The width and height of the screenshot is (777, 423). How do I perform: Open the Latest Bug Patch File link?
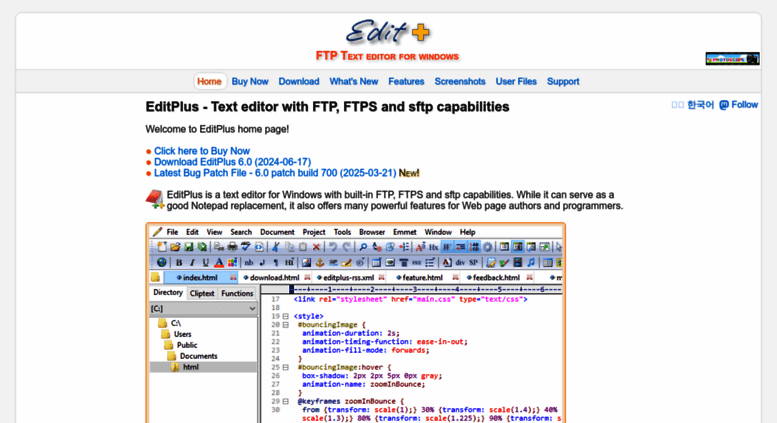tap(275, 173)
